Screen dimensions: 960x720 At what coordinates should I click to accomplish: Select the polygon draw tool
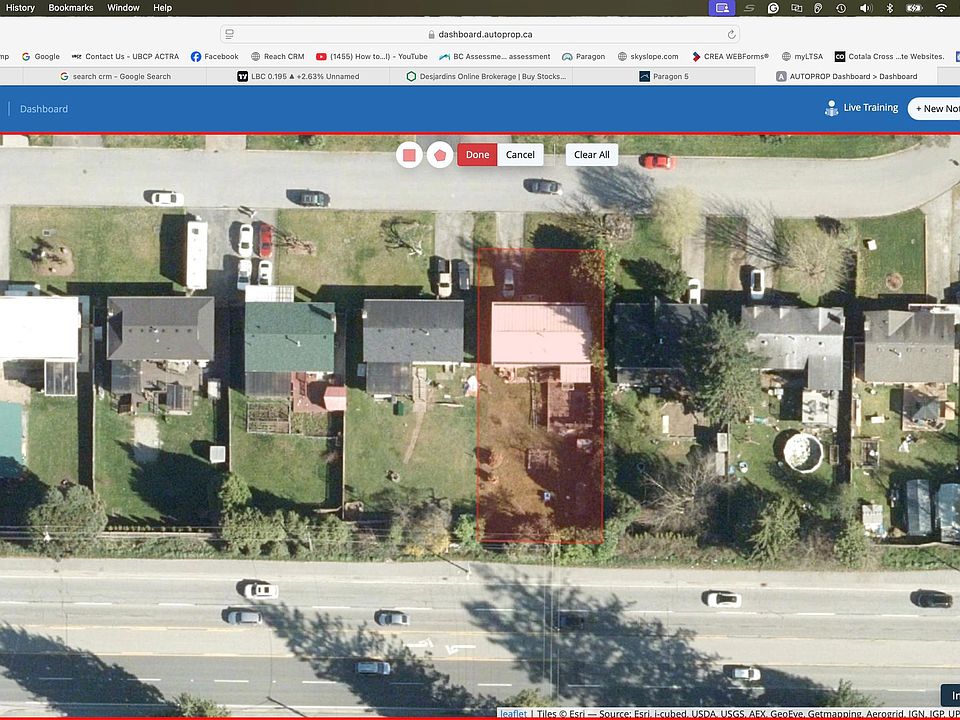(x=439, y=155)
